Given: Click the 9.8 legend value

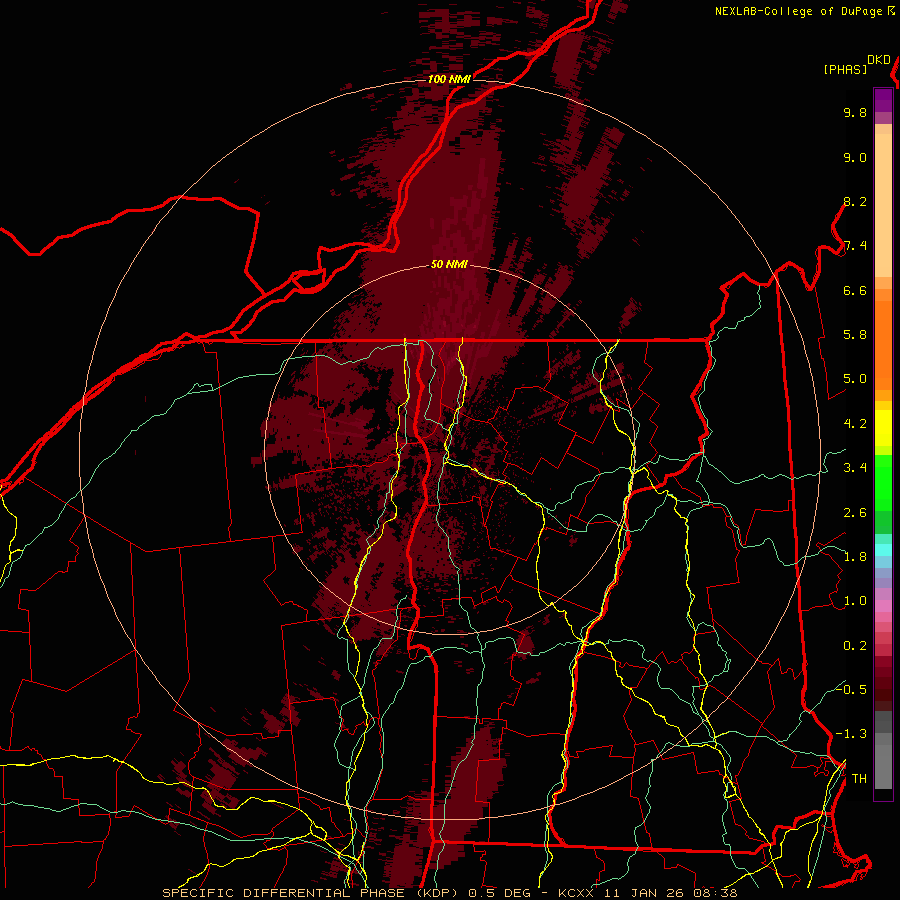Looking at the screenshot, I should pos(855,113).
